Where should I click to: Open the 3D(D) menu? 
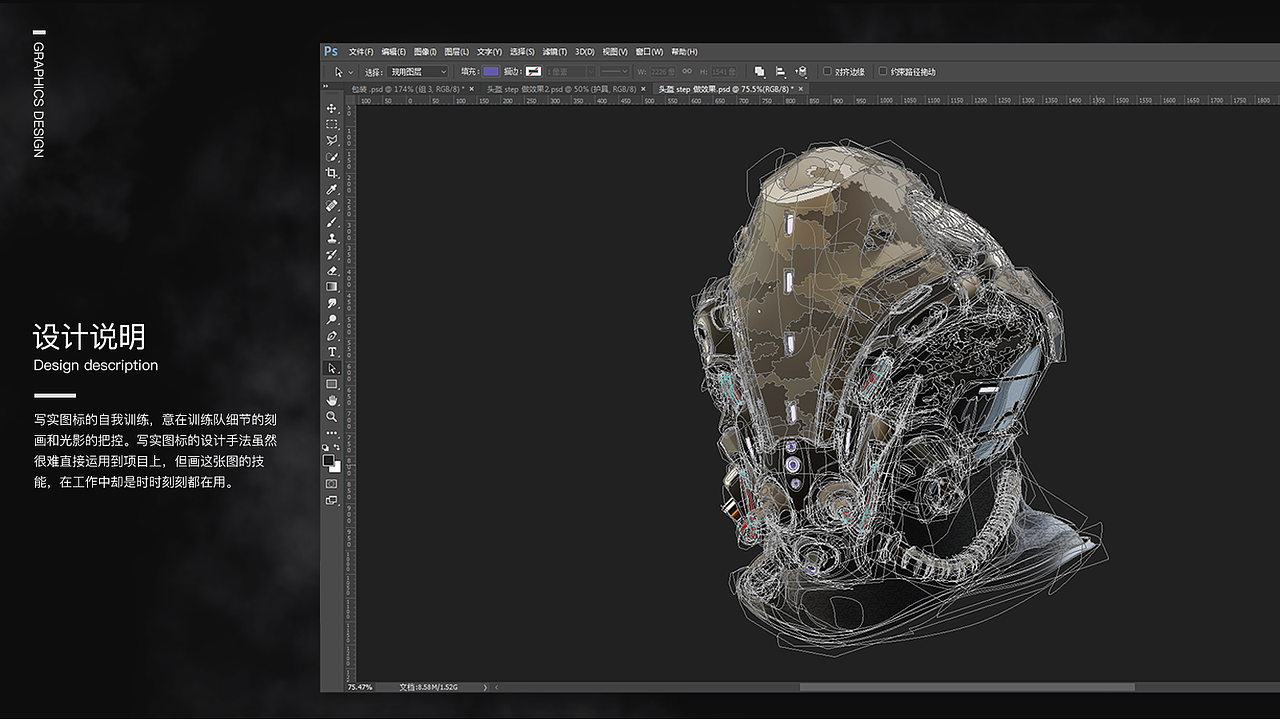click(585, 51)
